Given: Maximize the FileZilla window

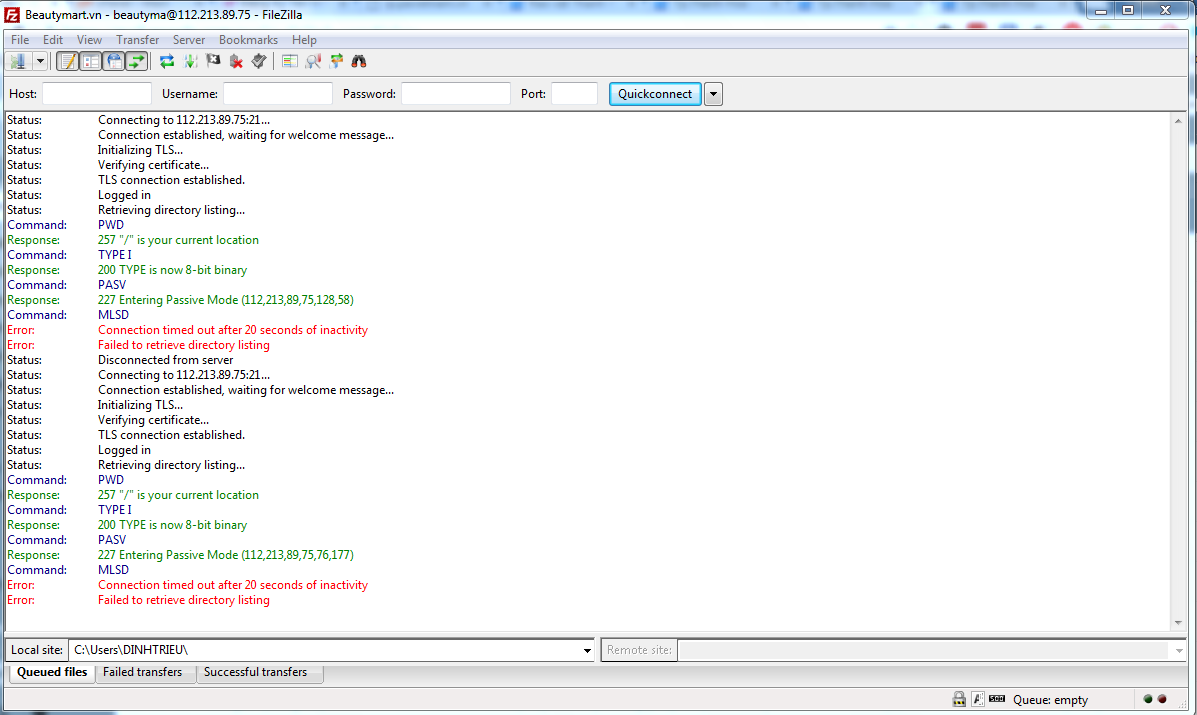Looking at the screenshot, I should point(1128,11).
